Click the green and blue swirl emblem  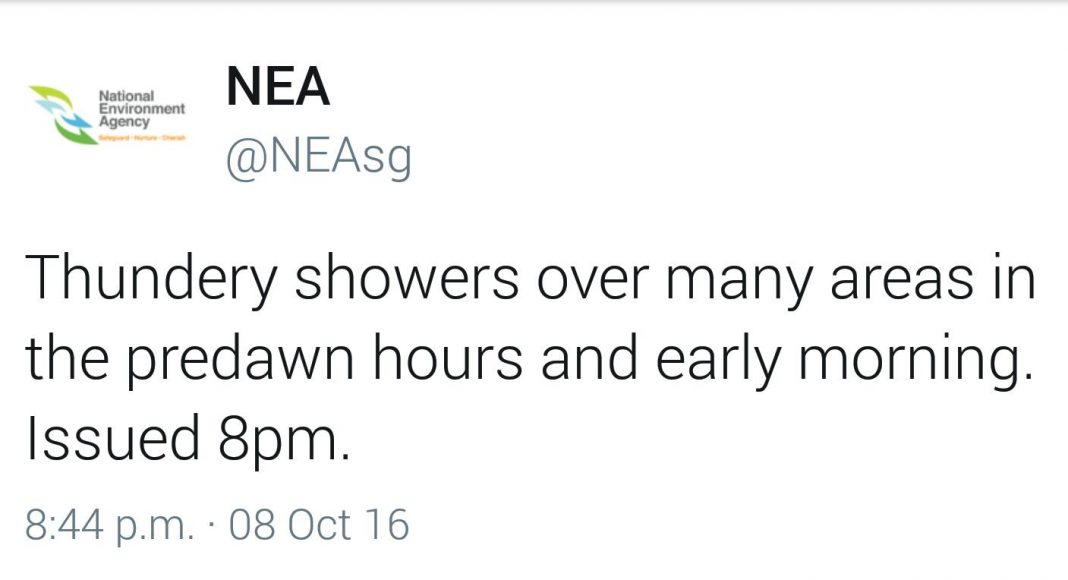[61, 114]
